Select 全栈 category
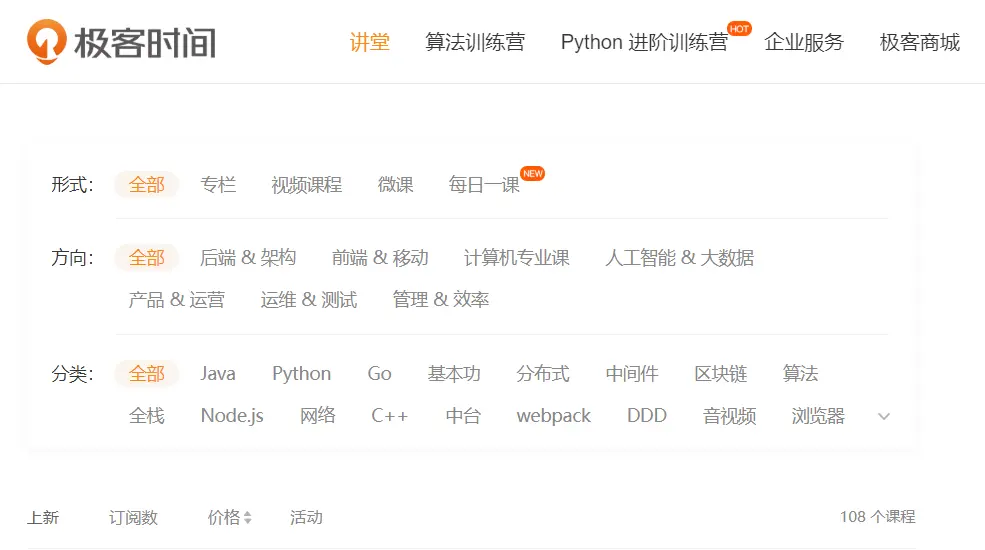 pyautogui.click(x=146, y=416)
